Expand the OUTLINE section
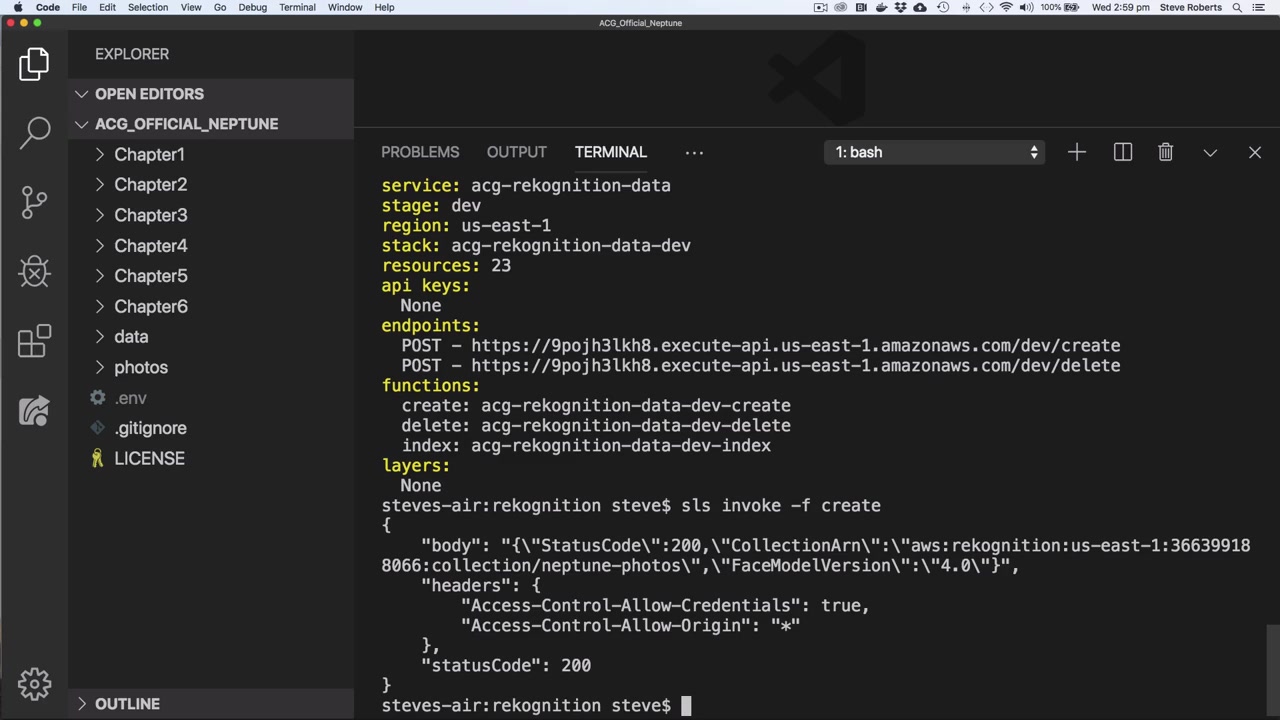Image resolution: width=1280 pixels, height=720 pixels. [127, 704]
